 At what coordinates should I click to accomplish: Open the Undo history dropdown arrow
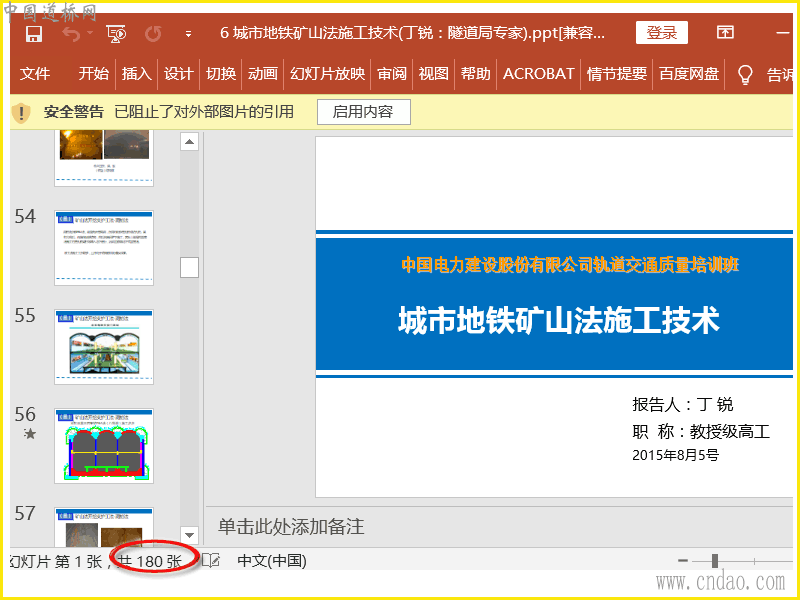[90, 33]
